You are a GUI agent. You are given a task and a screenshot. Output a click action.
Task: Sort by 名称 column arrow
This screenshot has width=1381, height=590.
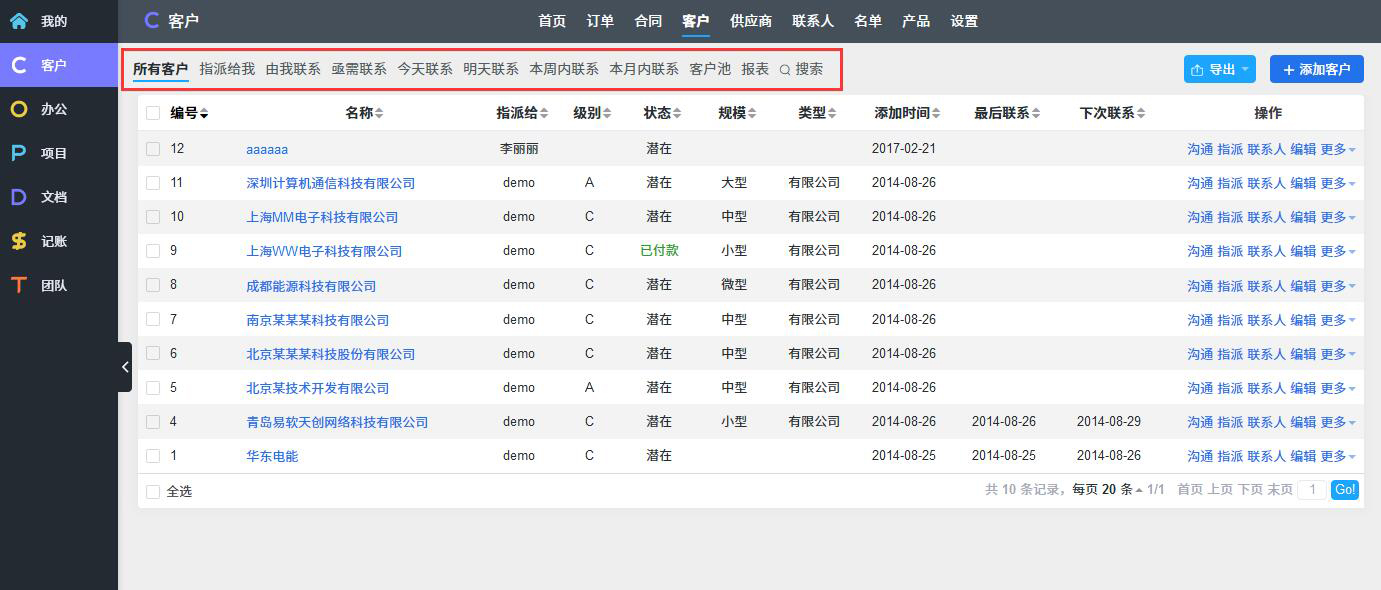(379, 114)
